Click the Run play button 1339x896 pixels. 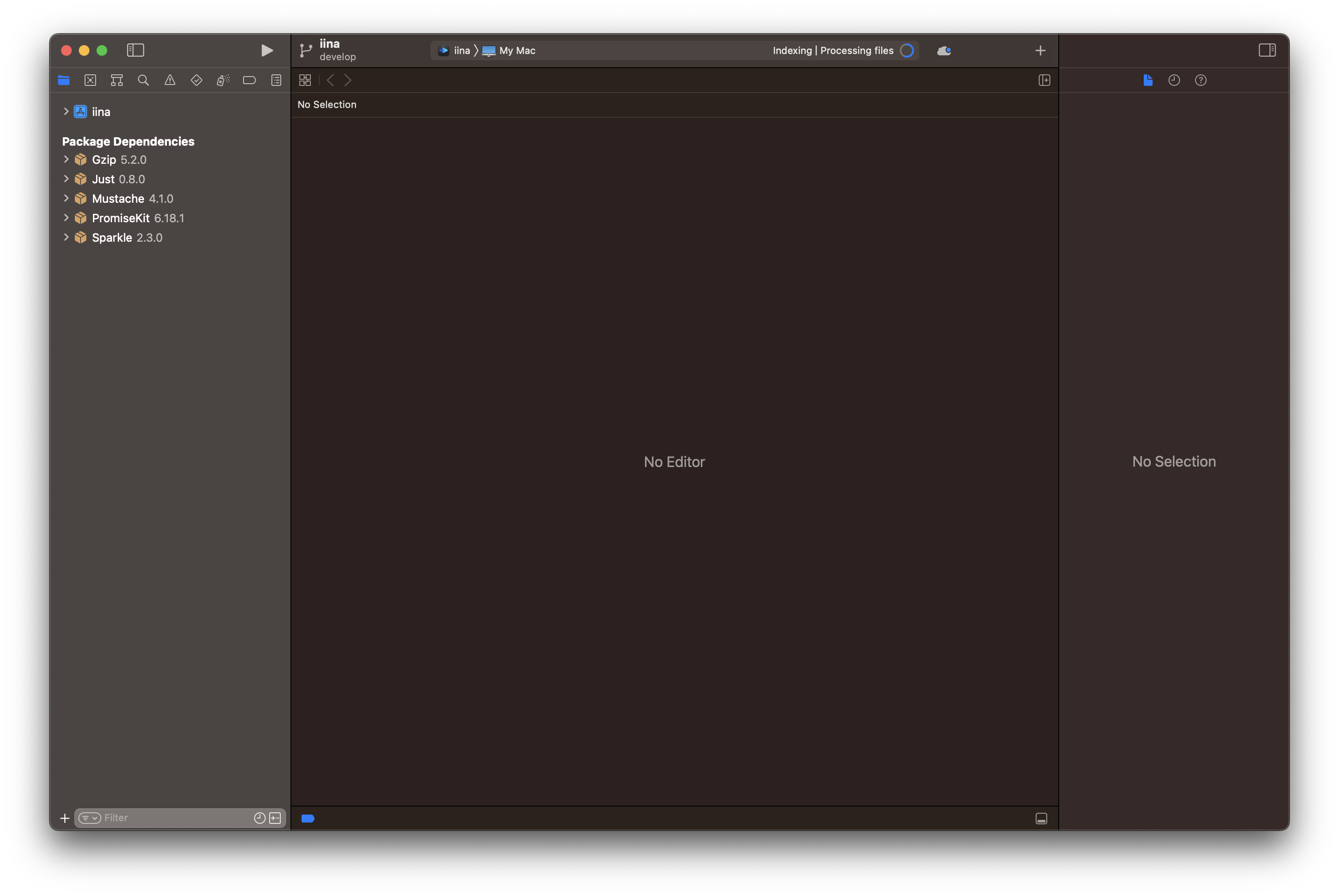(x=266, y=50)
